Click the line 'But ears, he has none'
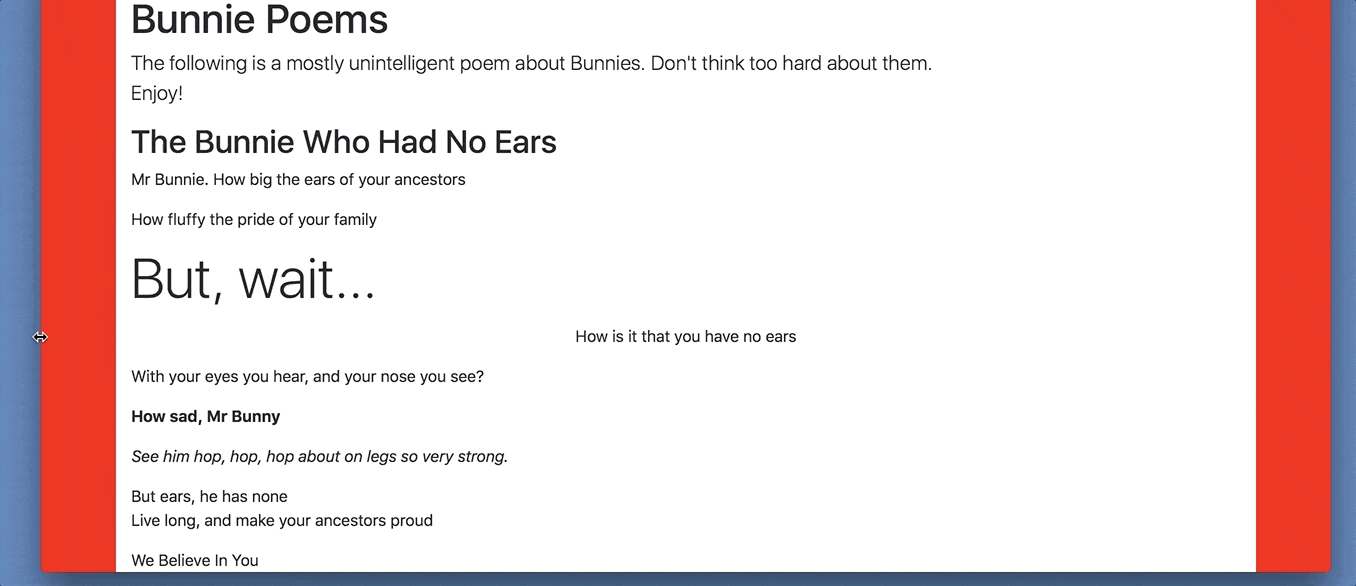 pos(209,497)
